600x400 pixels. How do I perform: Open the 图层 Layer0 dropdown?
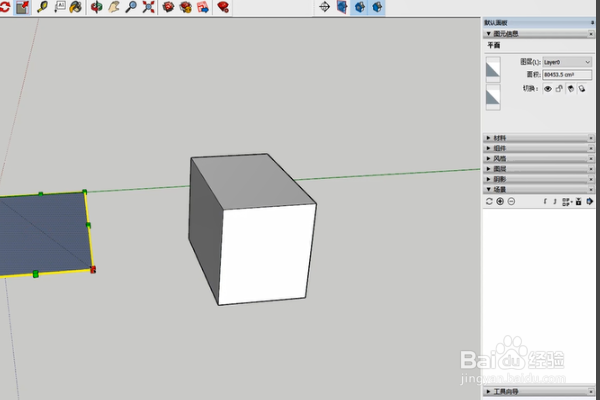point(567,62)
